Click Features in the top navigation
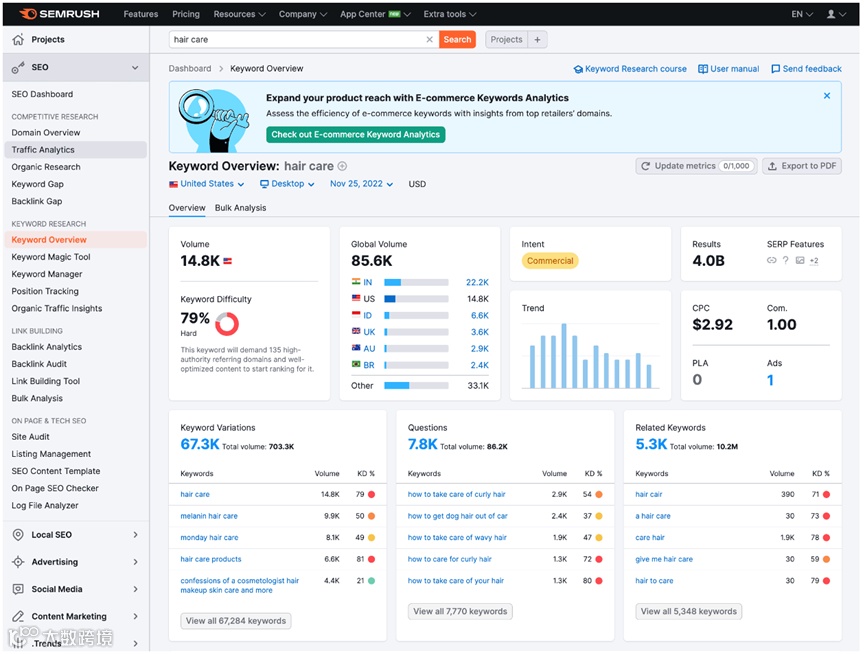Image resolution: width=865 pixels, height=654 pixels. [141, 14]
